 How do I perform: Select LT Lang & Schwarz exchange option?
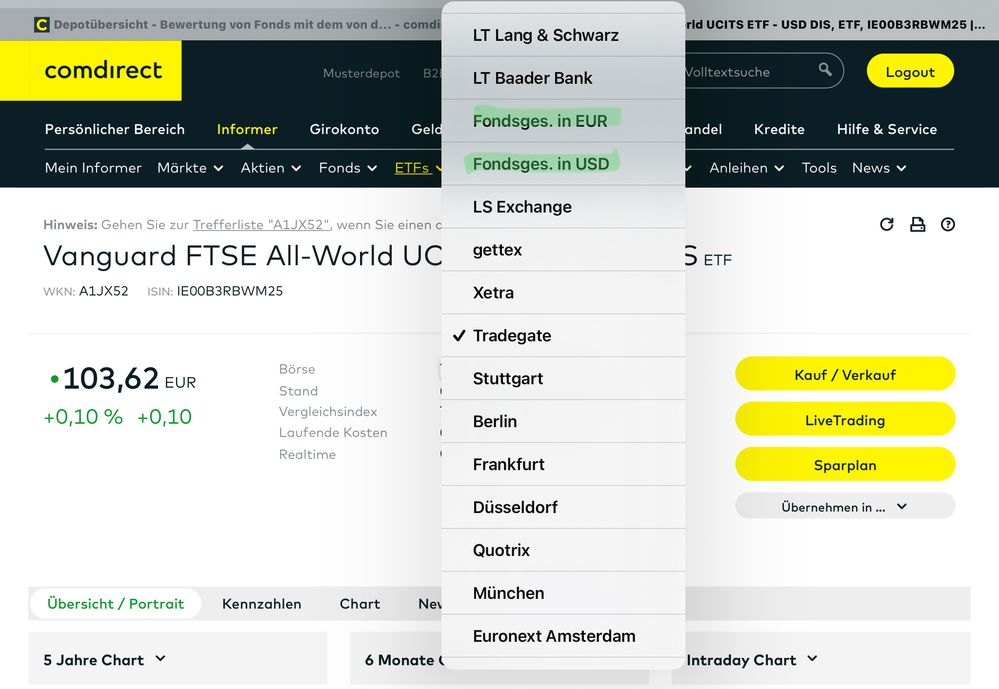click(563, 35)
